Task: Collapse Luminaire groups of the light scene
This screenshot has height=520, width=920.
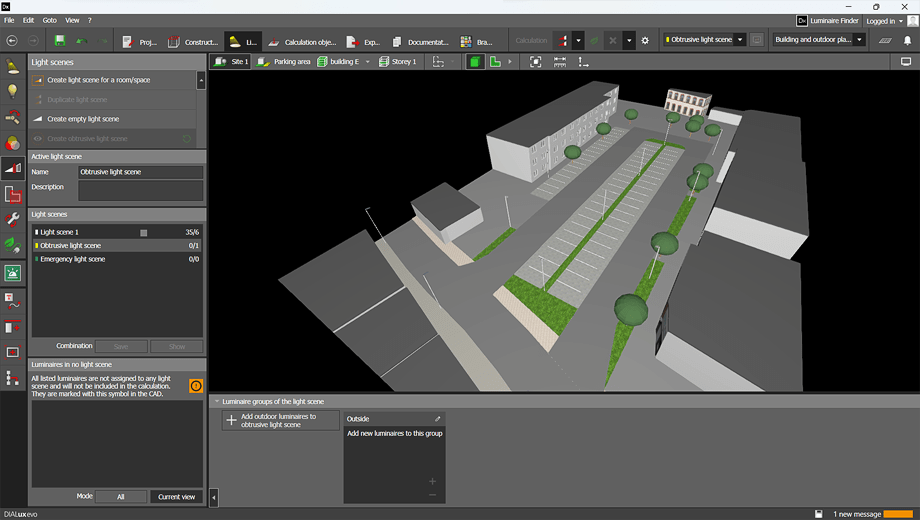Action: click(x=217, y=402)
